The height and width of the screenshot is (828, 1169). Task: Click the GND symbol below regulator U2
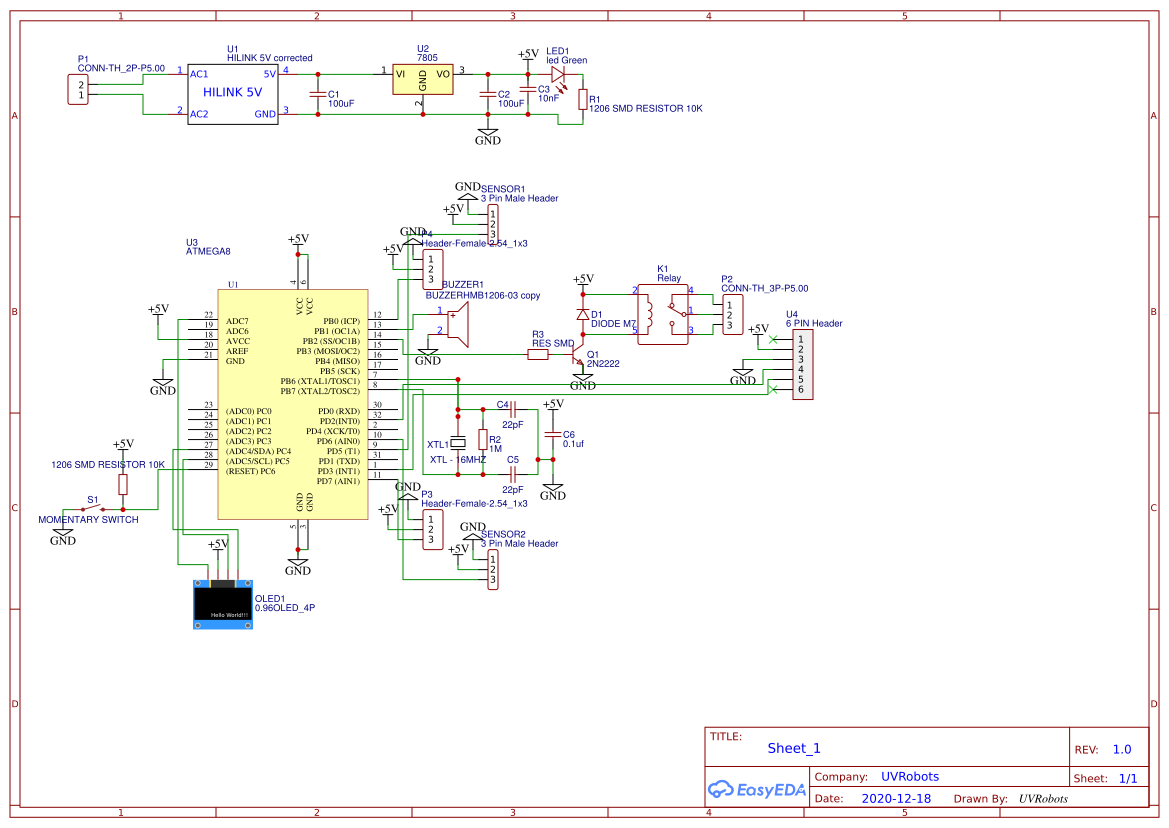click(x=487, y=134)
